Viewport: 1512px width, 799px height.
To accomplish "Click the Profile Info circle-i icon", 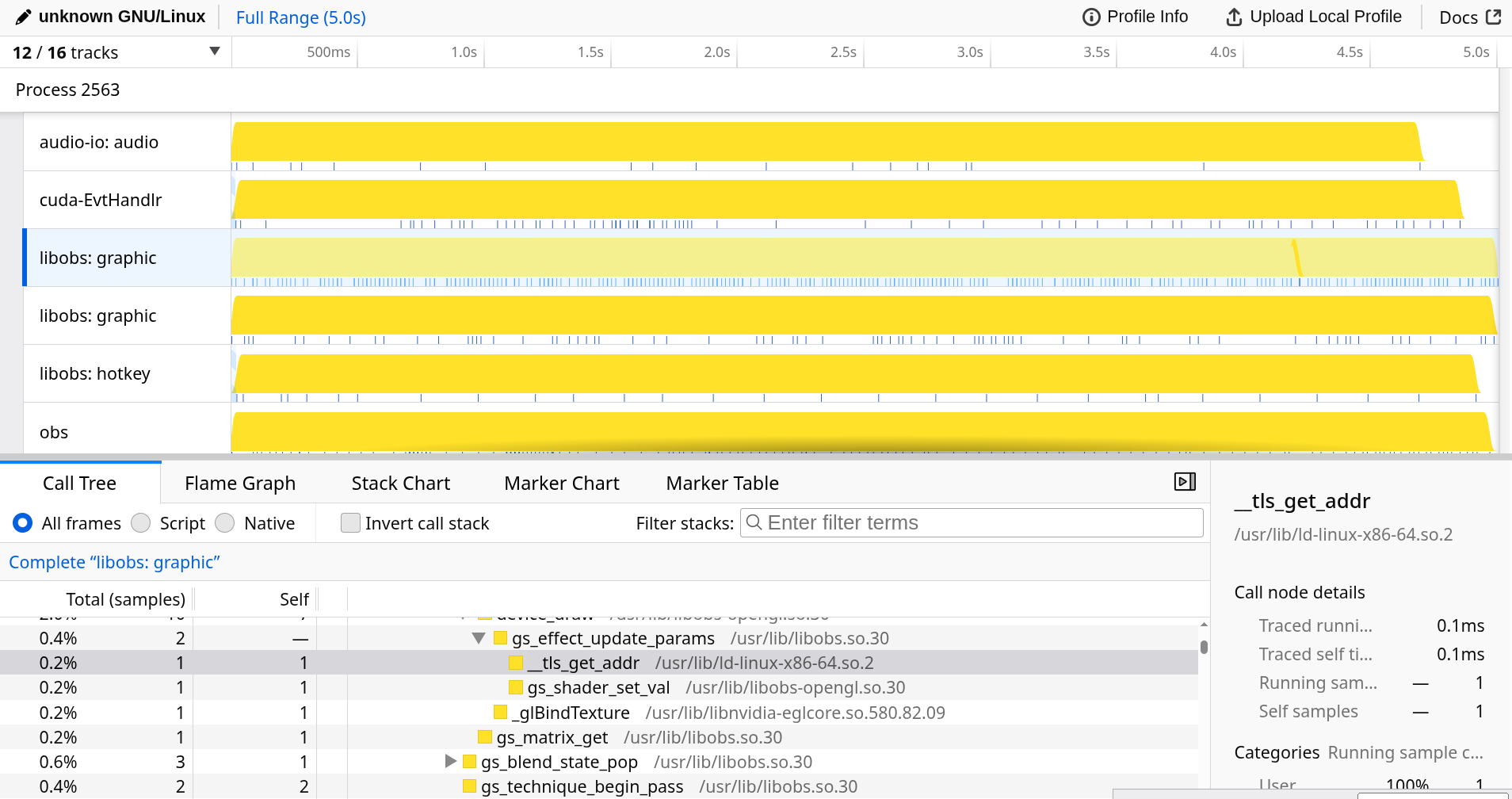I will point(1091,17).
